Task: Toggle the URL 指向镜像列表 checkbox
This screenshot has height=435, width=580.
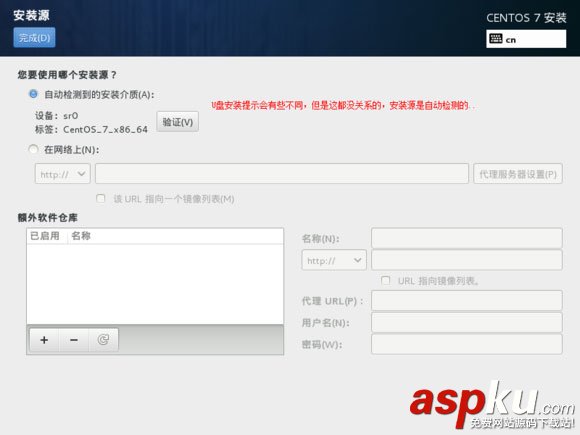Action: point(385,280)
